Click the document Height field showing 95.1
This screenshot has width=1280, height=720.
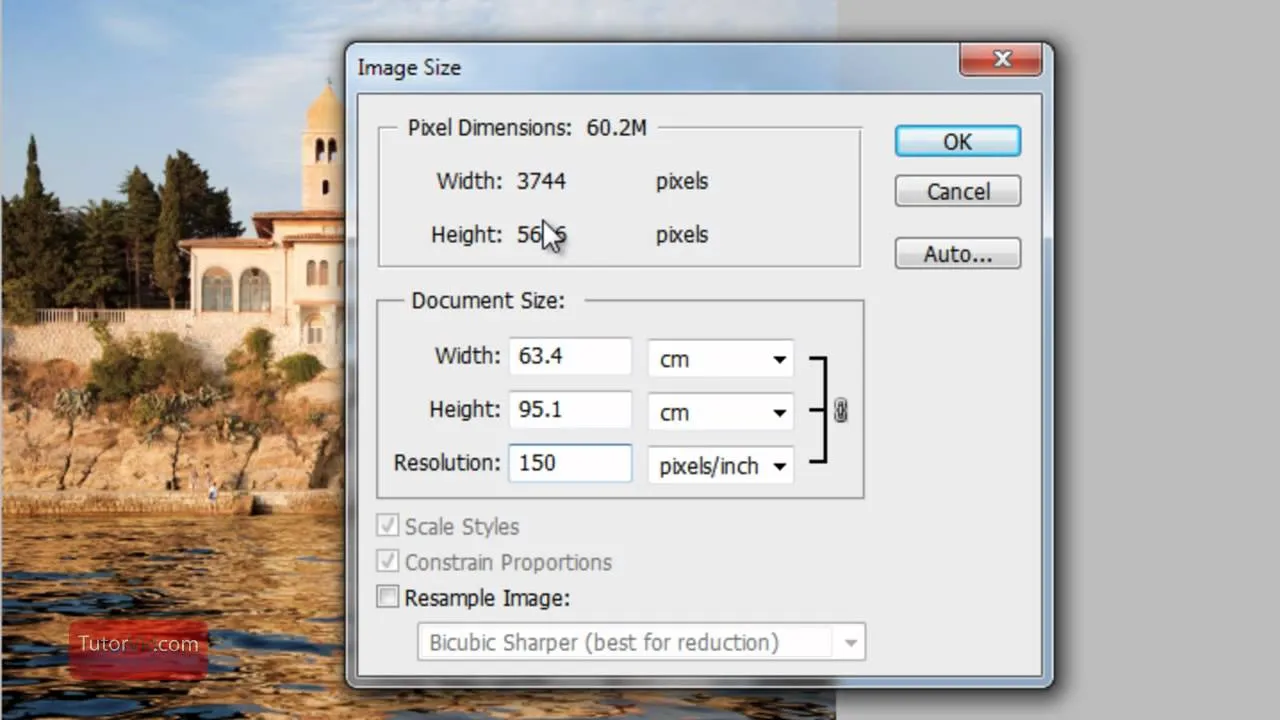point(570,410)
